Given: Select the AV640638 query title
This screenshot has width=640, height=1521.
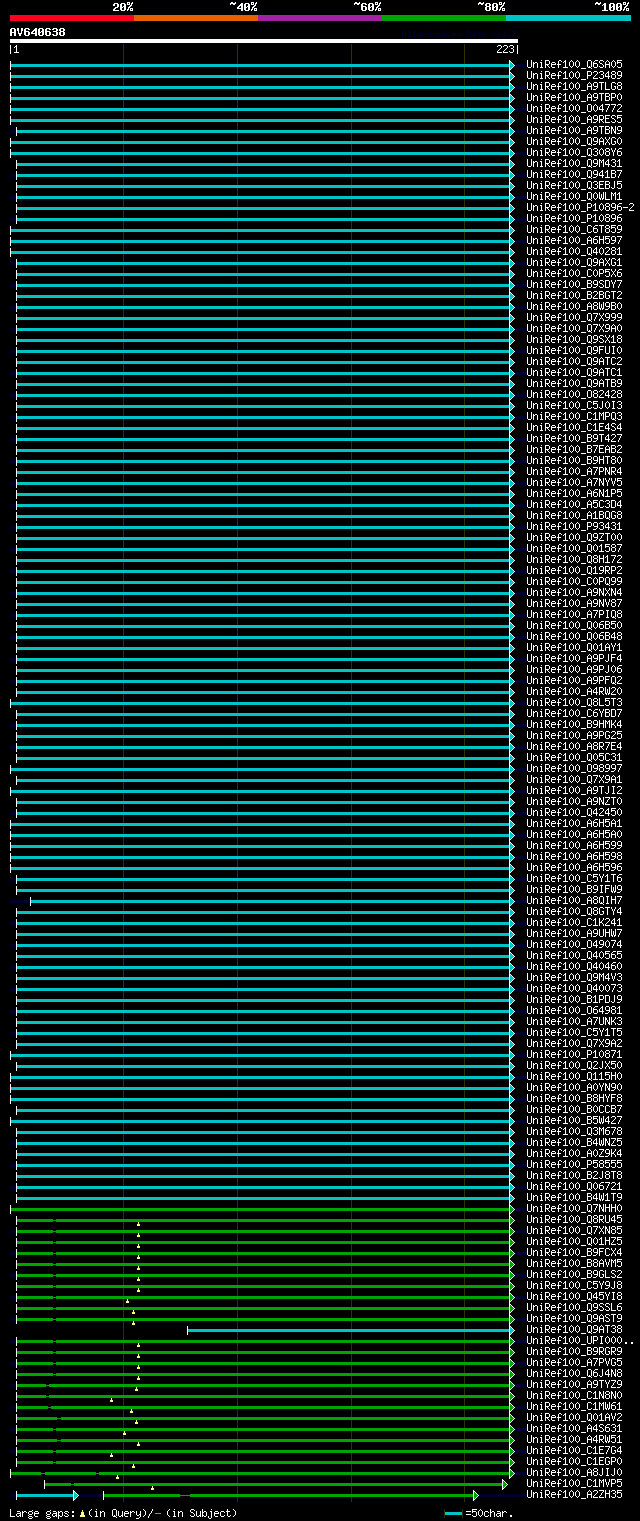Looking at the screenshot, I should (x=38, y=32).
